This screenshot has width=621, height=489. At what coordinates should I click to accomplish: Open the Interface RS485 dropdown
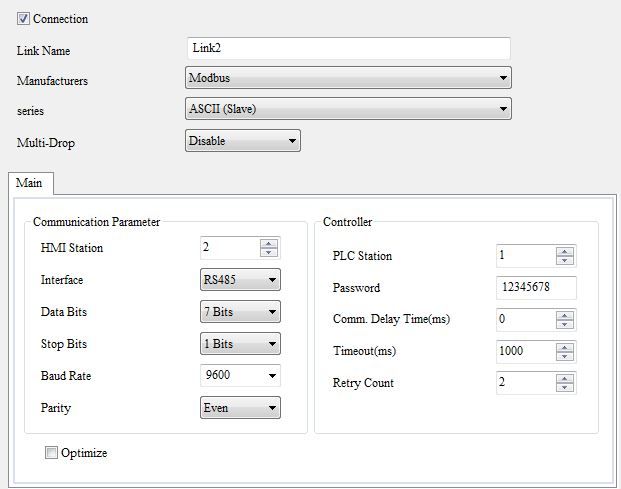pos(240,280)
